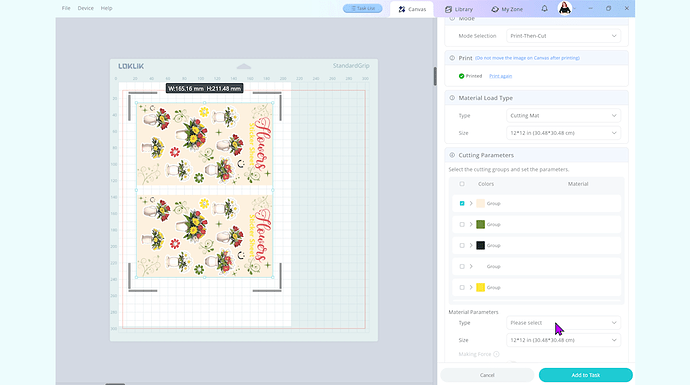Click 'Do not move the image on Canvas' note

[527, 58]
